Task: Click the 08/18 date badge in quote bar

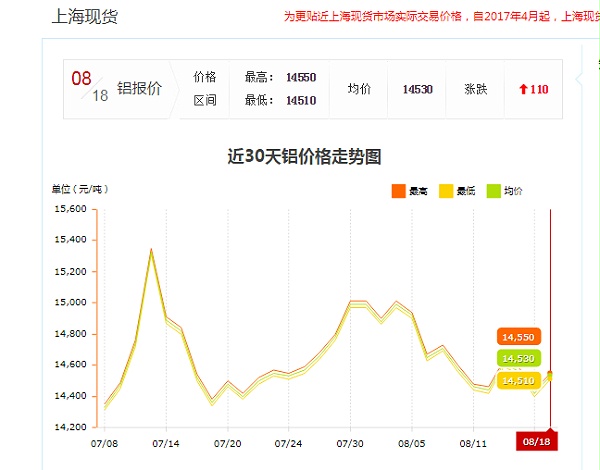Action: [90, 87]
